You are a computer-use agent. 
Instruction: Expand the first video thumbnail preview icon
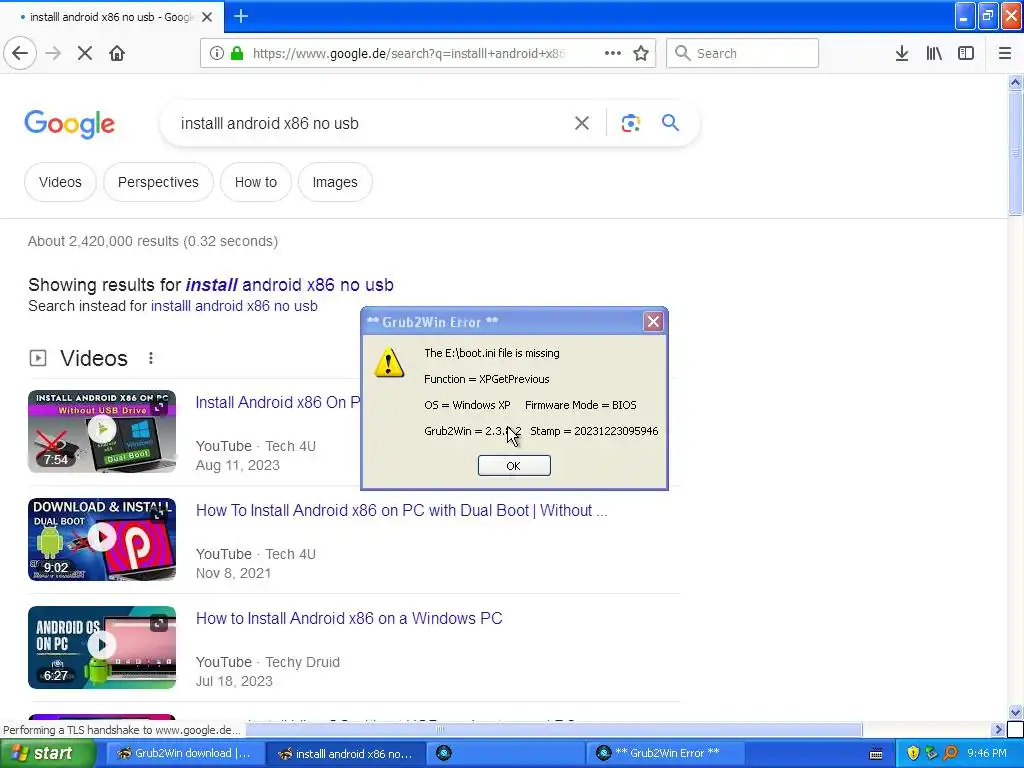pyautogui.click(x=159, y=408)
